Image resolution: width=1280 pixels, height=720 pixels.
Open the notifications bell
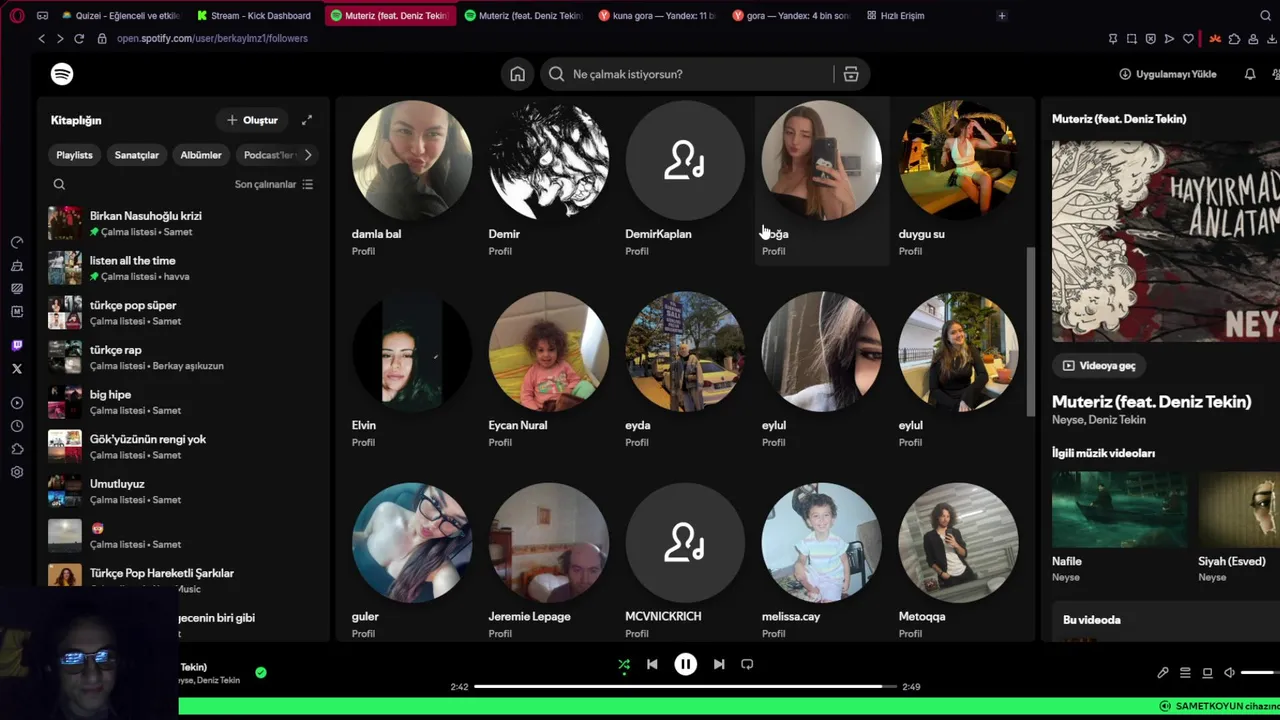(1250, 74)
